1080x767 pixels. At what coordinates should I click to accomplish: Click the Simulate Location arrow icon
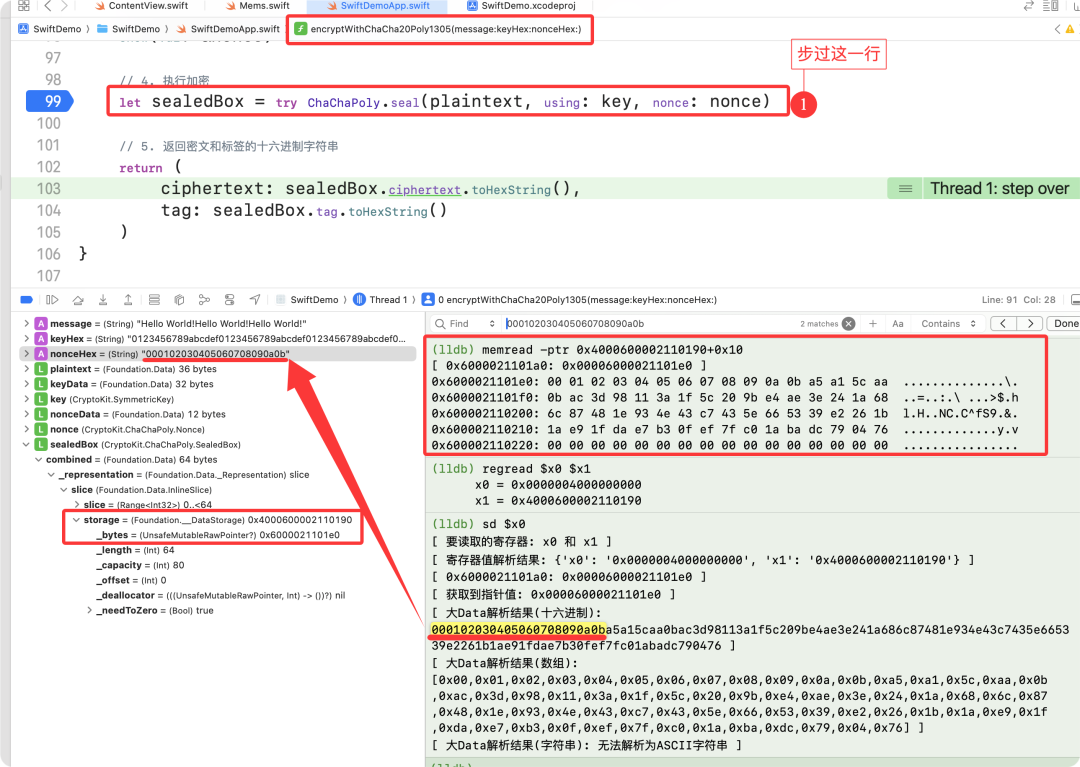tap(255, 300)
